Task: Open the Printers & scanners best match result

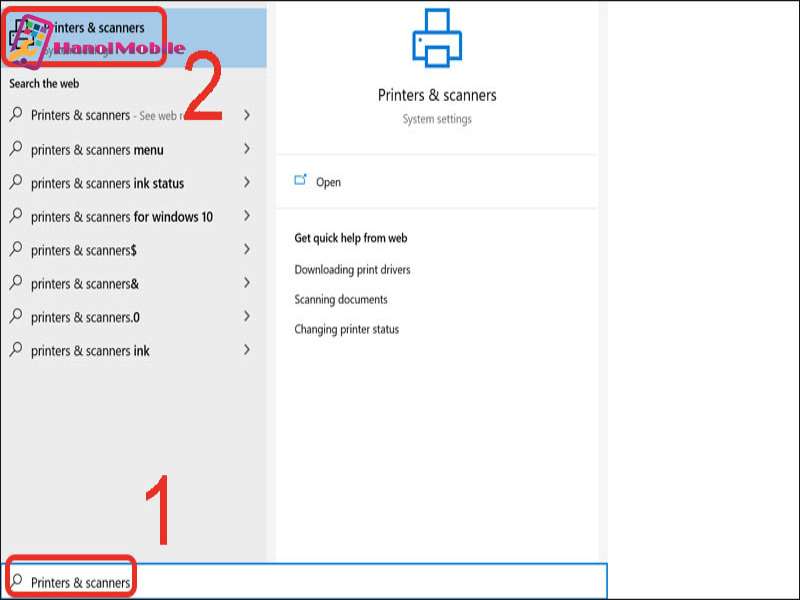Action: pyautogui.click(x=133, y=38)
